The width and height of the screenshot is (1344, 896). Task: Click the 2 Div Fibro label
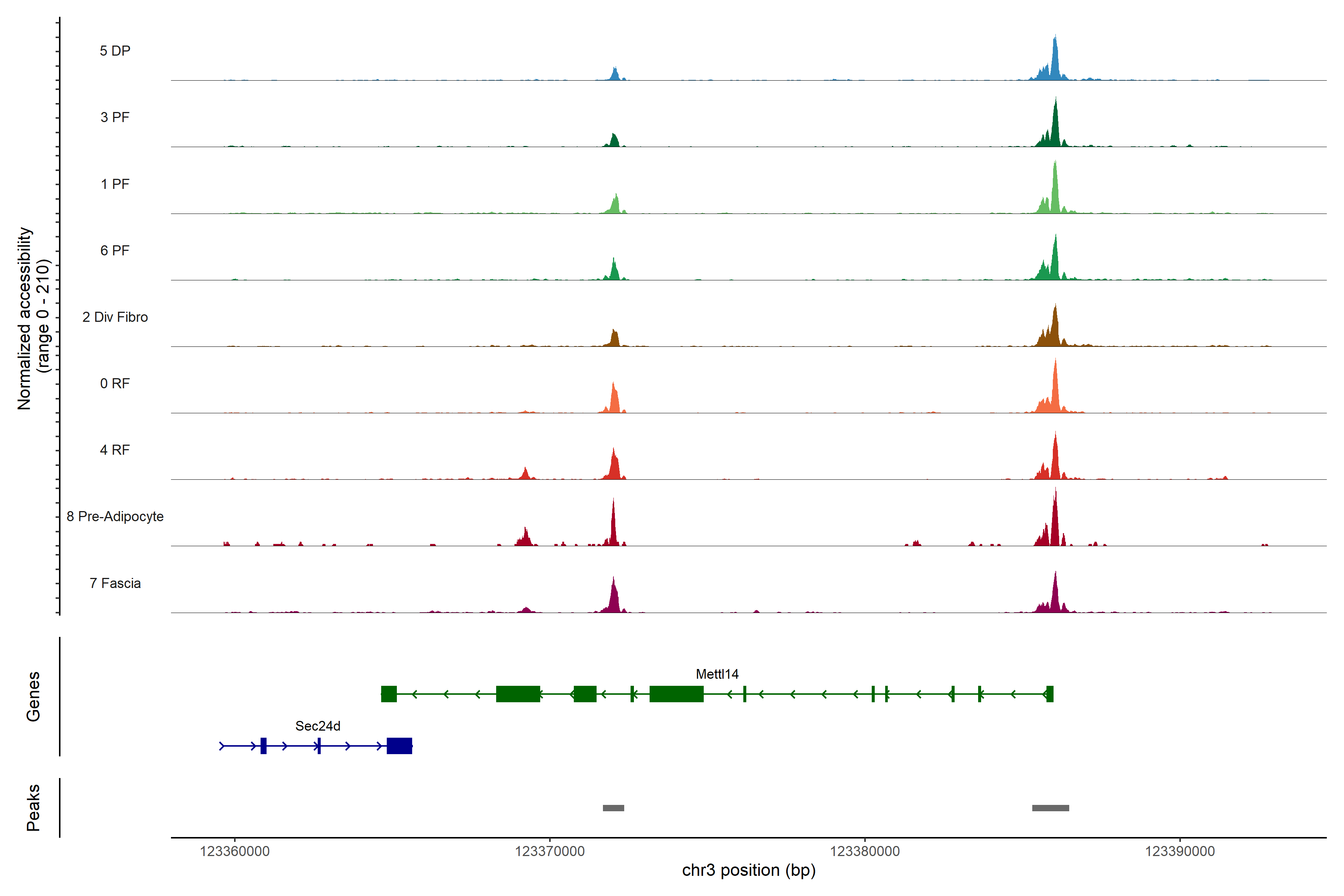click(x=115, y=317)
